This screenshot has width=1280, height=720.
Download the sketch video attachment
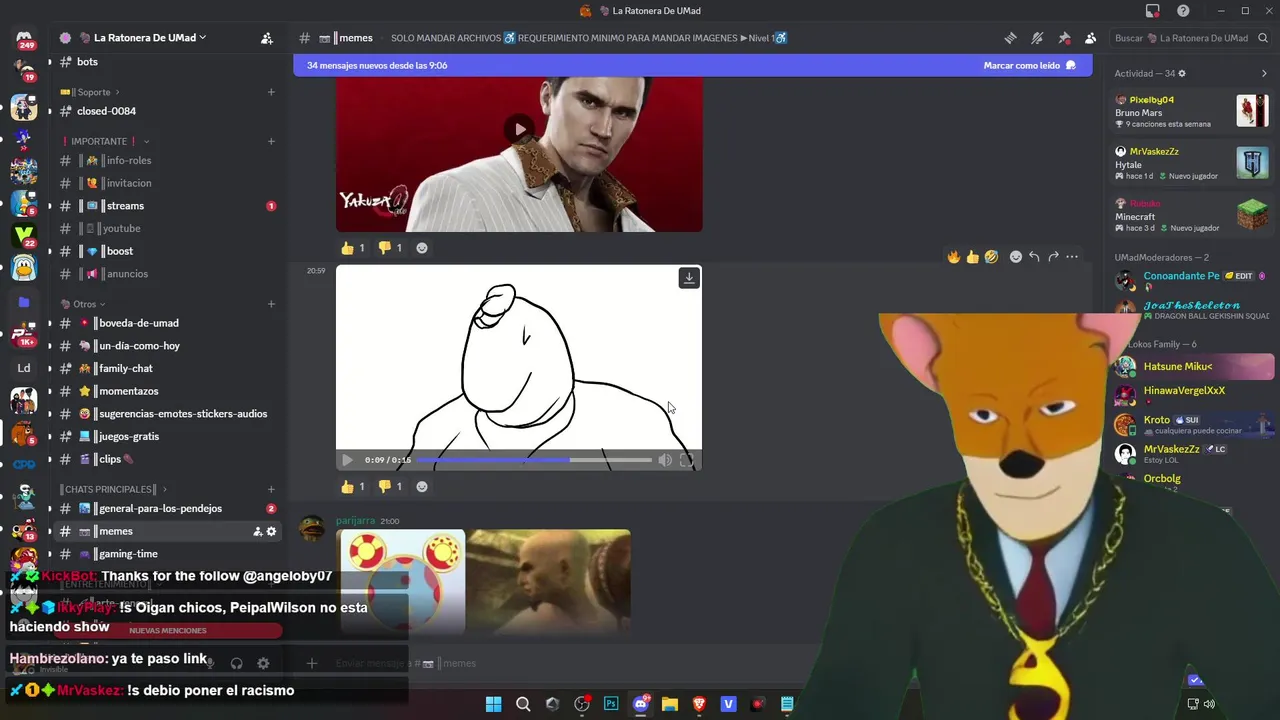click(689, 278)
